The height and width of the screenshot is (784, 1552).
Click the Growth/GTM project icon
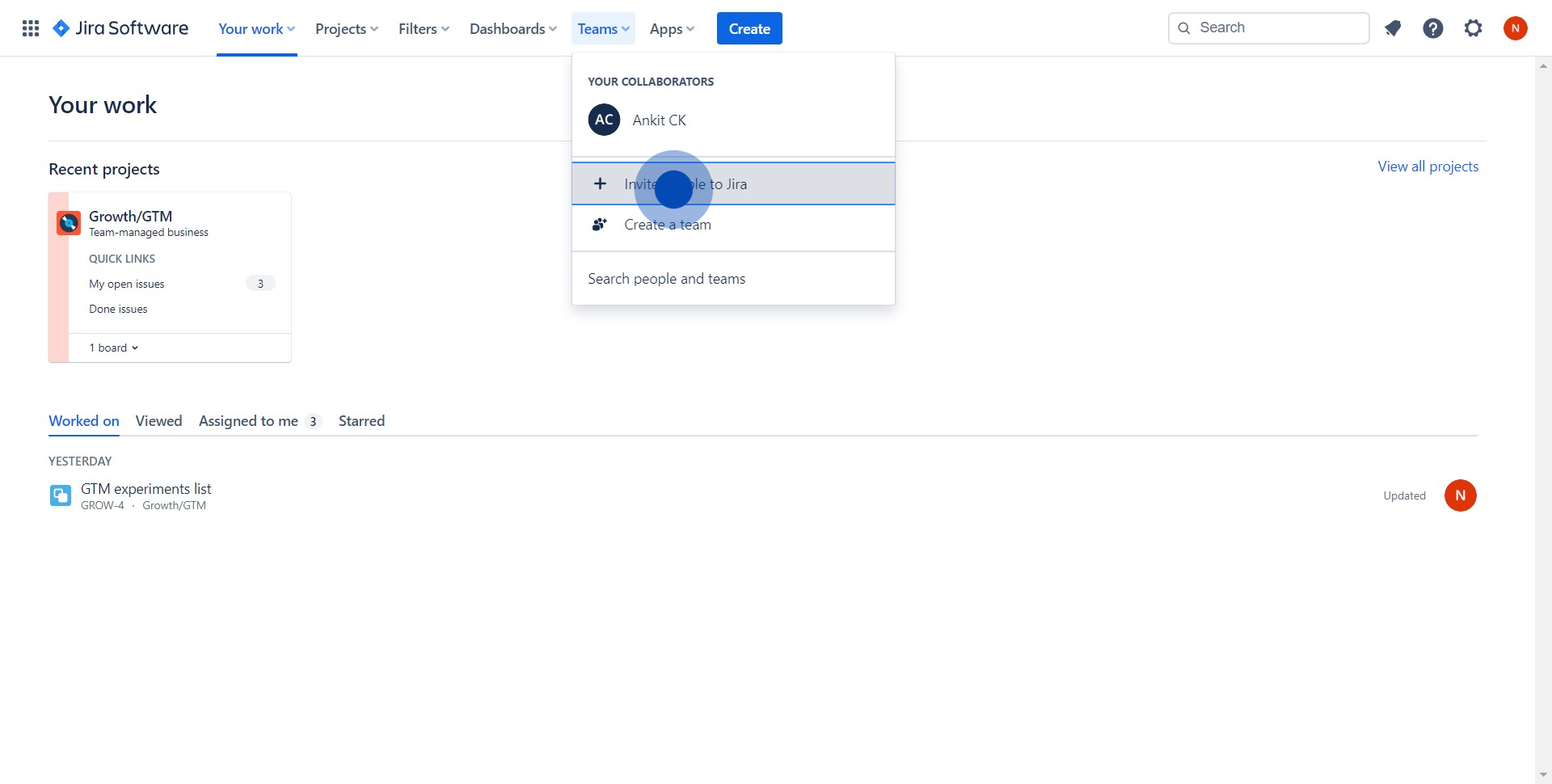[69, 222]
